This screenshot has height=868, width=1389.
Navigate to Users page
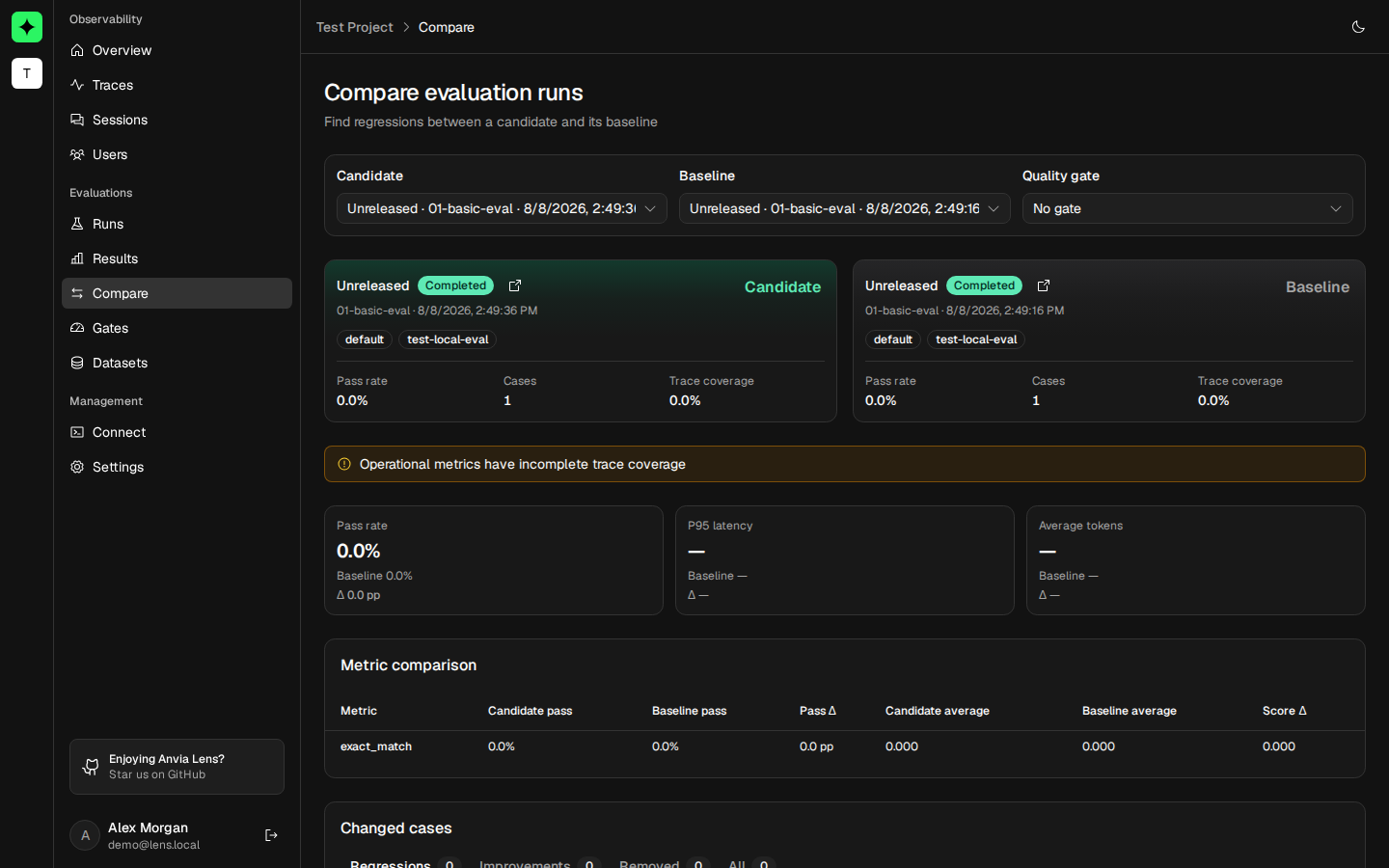click(x=177, y=154)
